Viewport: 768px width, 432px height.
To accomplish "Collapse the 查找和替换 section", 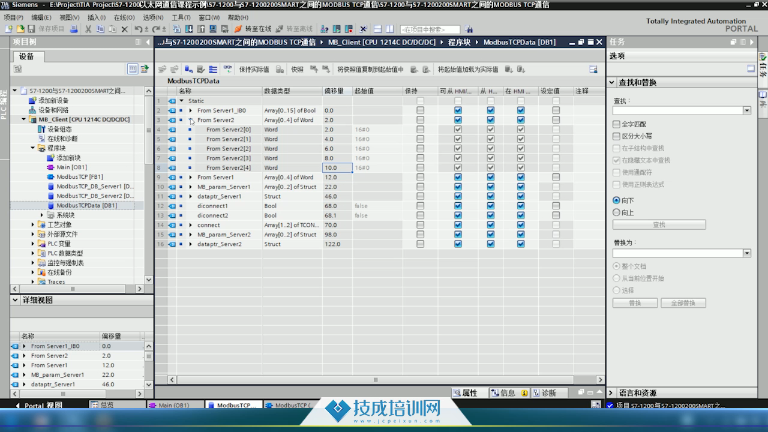I will [612, 83].
